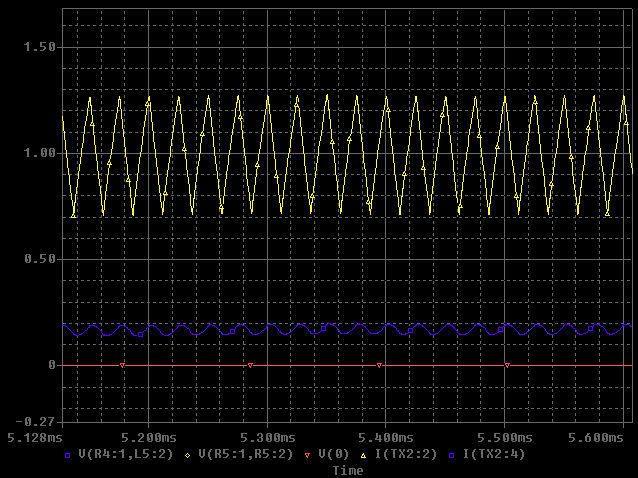Select the V(0) trace legend label
This screenshot has width=638, height=478.
coord(334,454)
